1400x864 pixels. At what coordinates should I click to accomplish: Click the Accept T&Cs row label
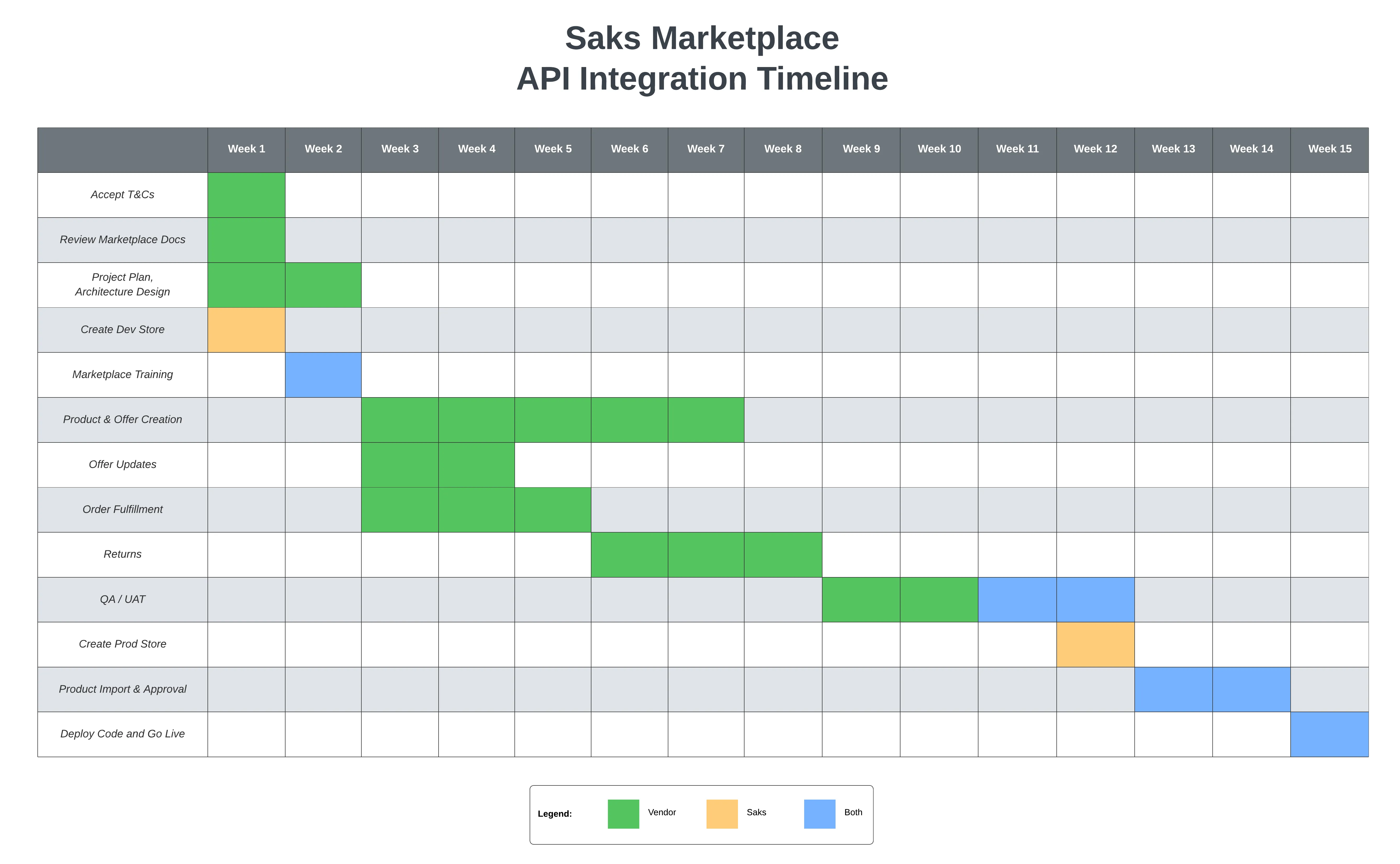(122, 195)
